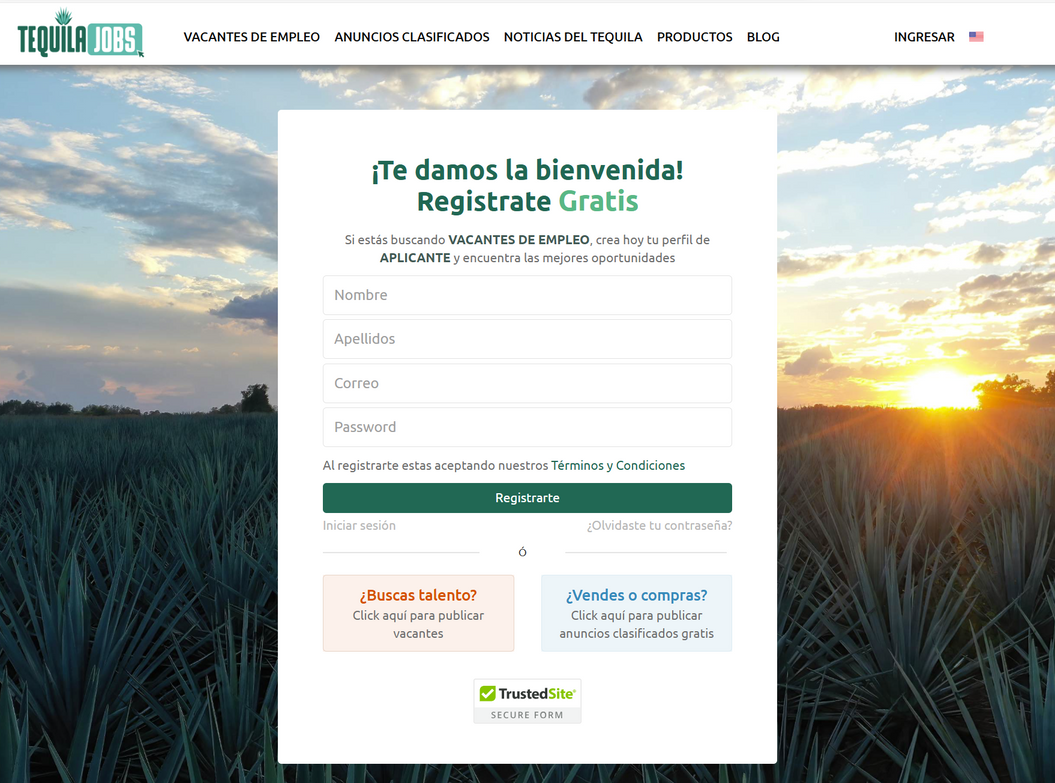The height and width of the screenshot is (783, 1055).
Task: Click the ¡Te damos la bienvenida! heading
Action: click(x=527, y=170)
